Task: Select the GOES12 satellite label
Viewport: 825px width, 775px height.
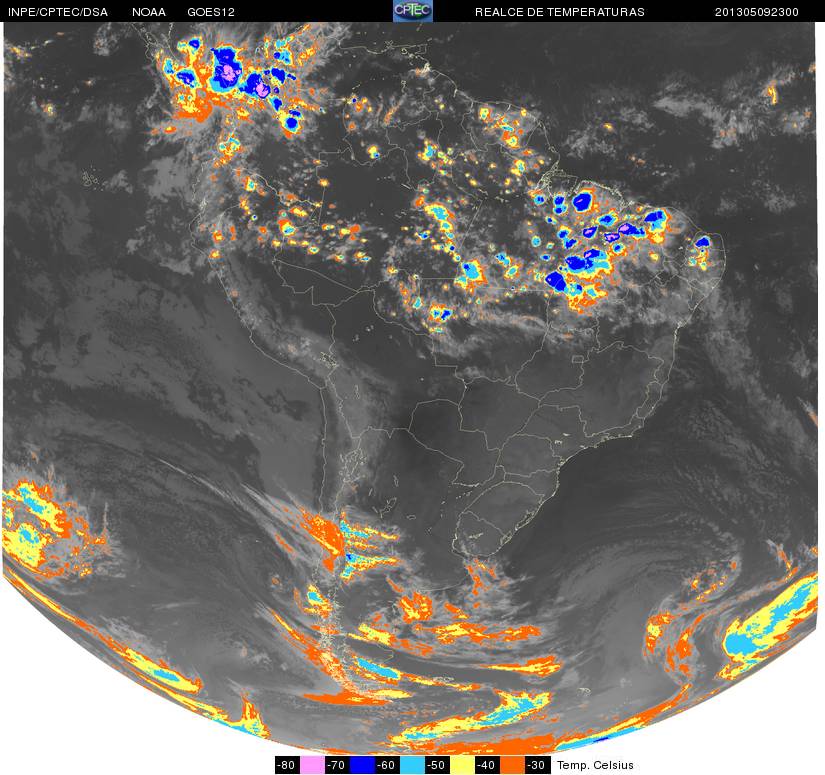Action: click(211, 12)
